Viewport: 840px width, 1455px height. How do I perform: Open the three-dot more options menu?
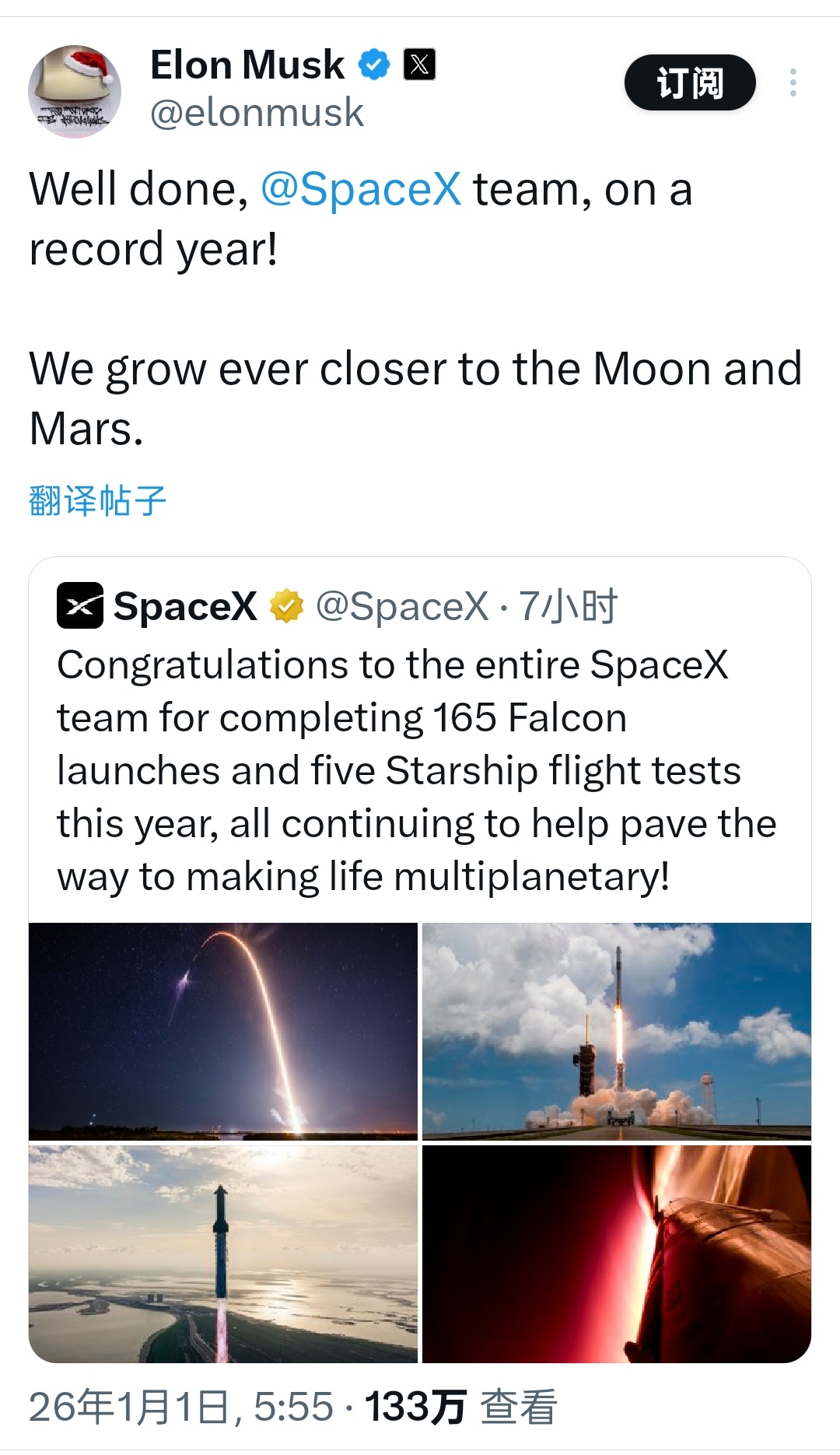point(793,83)
